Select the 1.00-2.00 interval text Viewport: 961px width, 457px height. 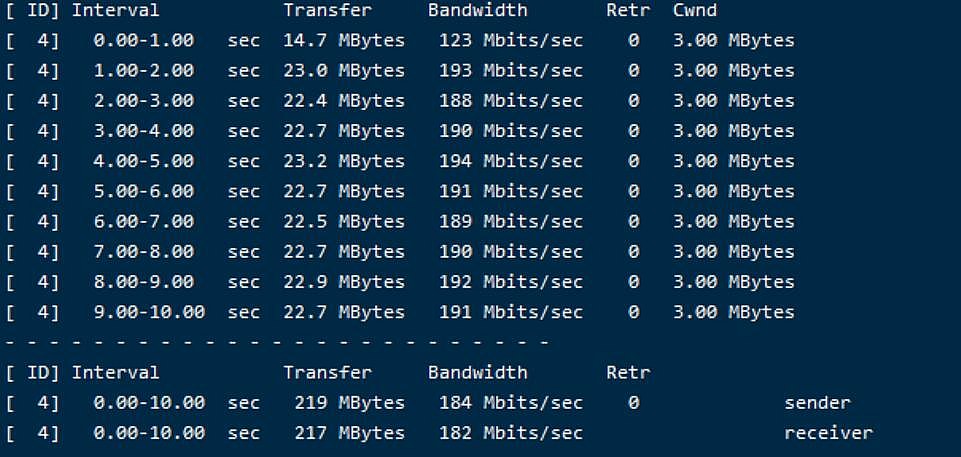[144, 70]
